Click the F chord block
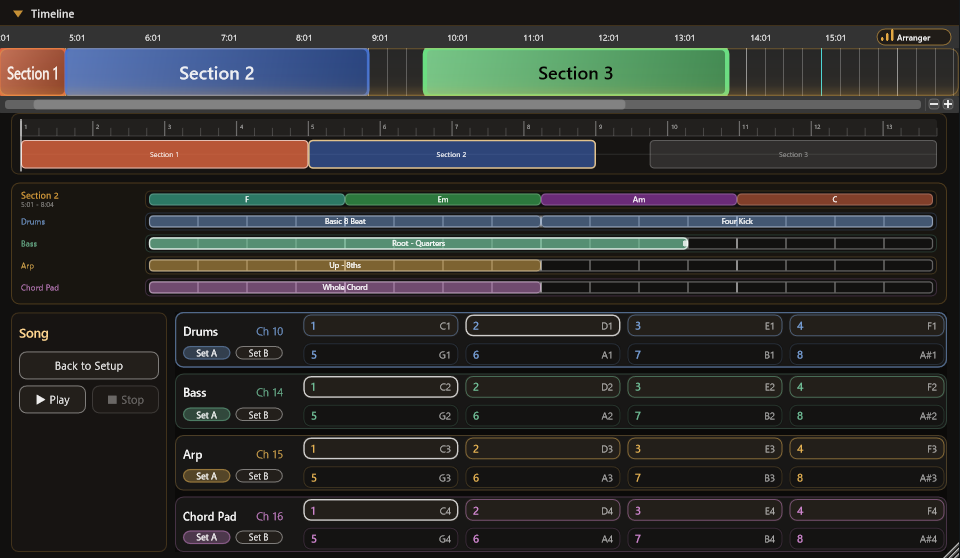Screen dimensions: 960x558 pos(247,199)
